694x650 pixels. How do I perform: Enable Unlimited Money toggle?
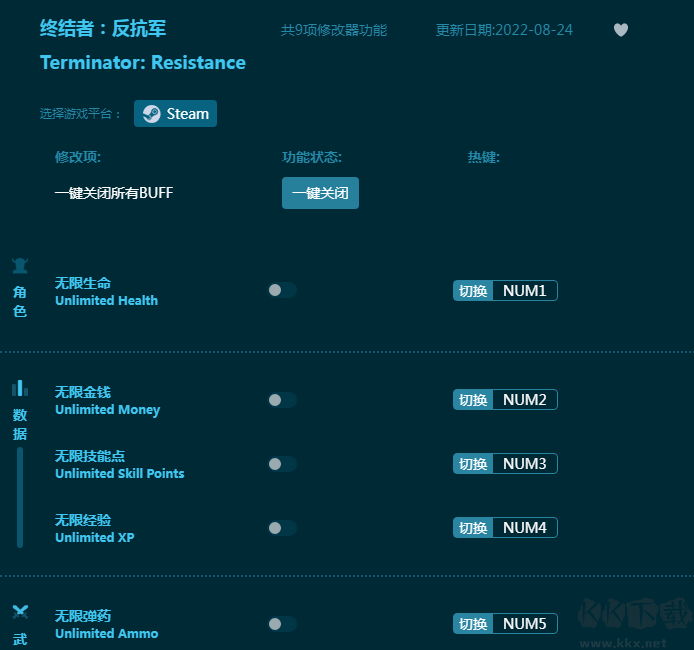pos(282,400)
